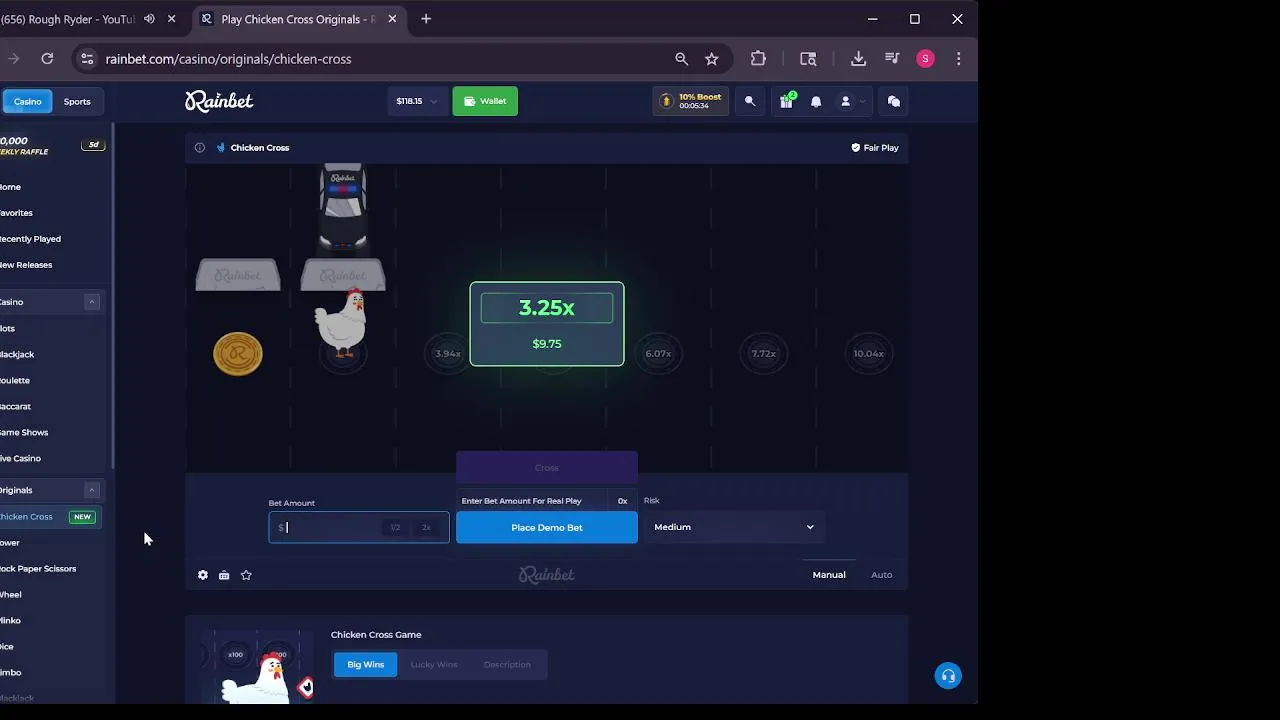Image resolution: width=1280 pixels, height=720 pixels.
Task: Open the live support headset button
Action: pos(948,676)
